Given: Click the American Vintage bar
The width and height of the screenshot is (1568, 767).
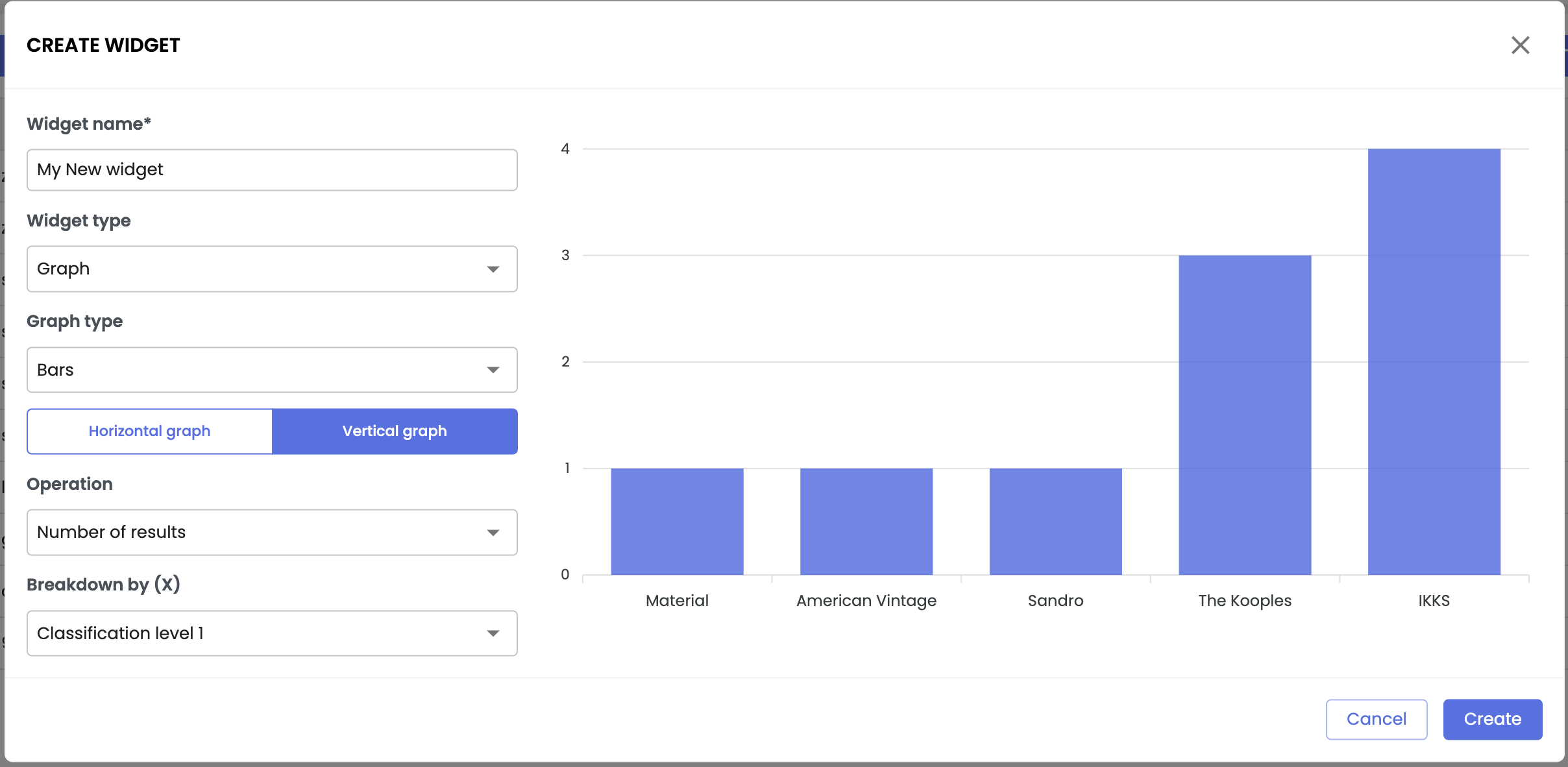Looking at the screenshot, I should coord(866,522).
